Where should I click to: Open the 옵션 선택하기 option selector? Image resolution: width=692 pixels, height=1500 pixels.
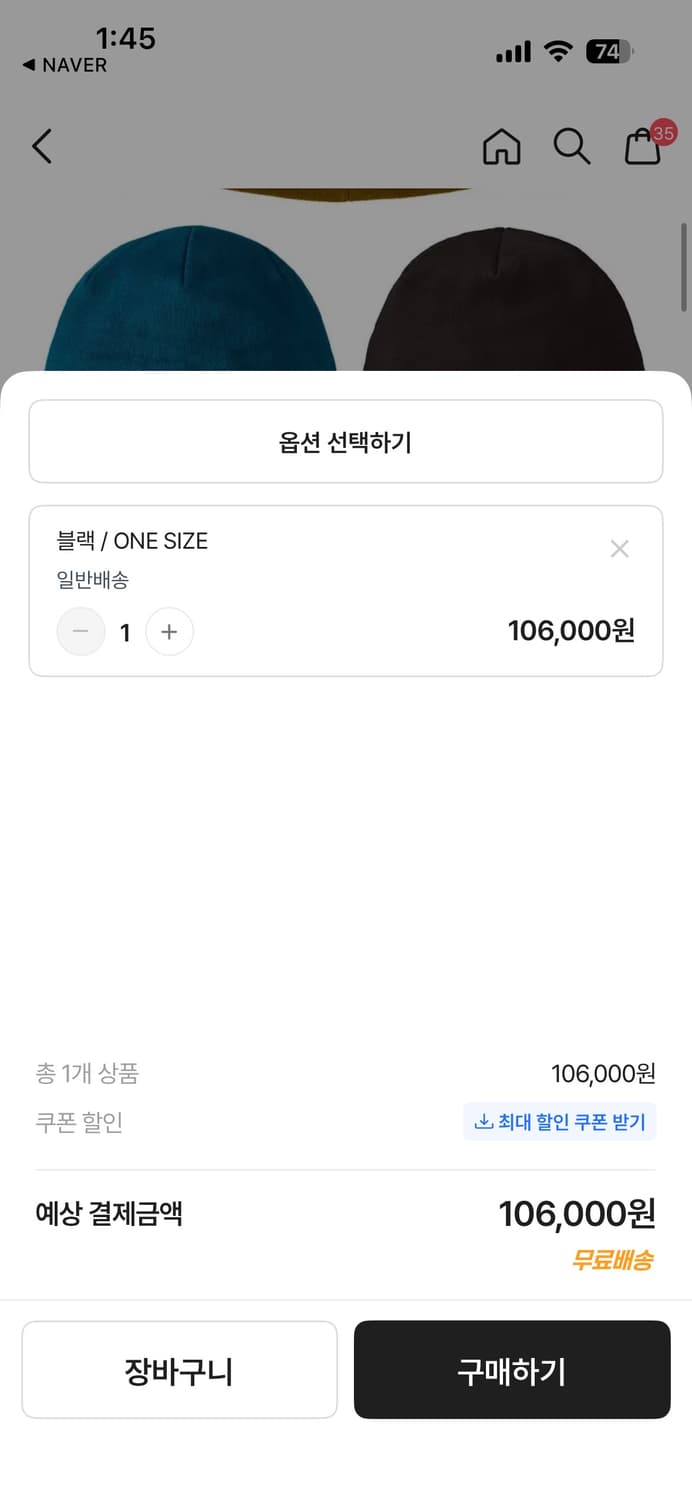(x=346, y=441)
